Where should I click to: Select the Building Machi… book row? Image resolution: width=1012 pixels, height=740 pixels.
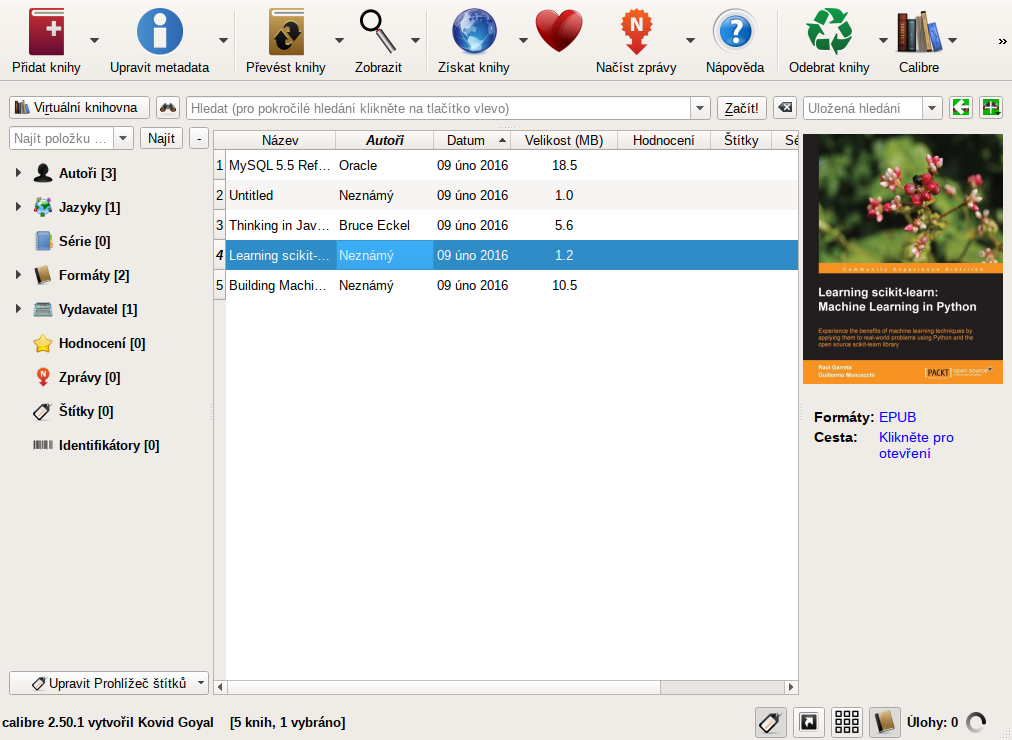click(512, 285)
